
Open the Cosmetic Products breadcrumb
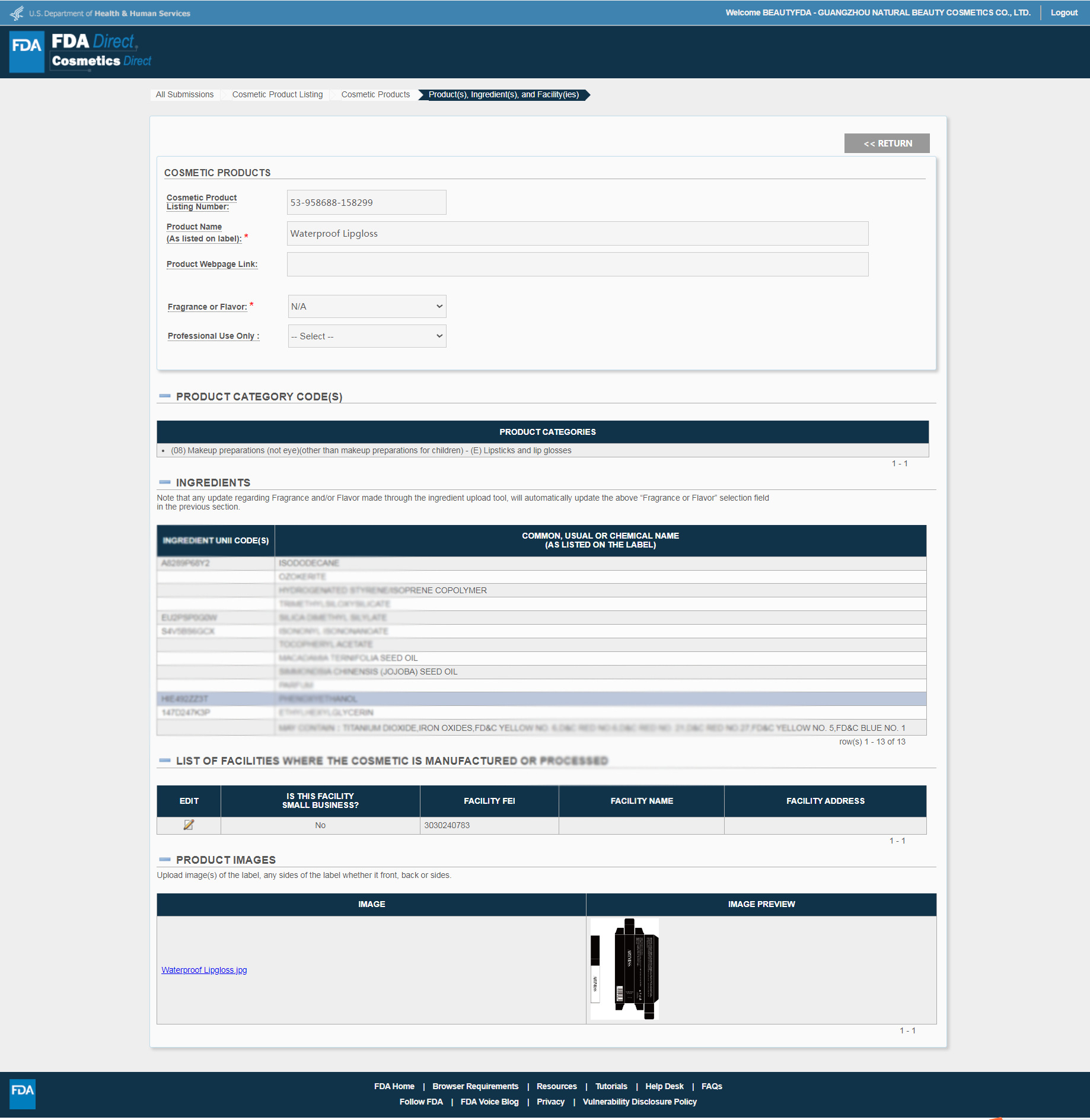(x=375, y=94)
